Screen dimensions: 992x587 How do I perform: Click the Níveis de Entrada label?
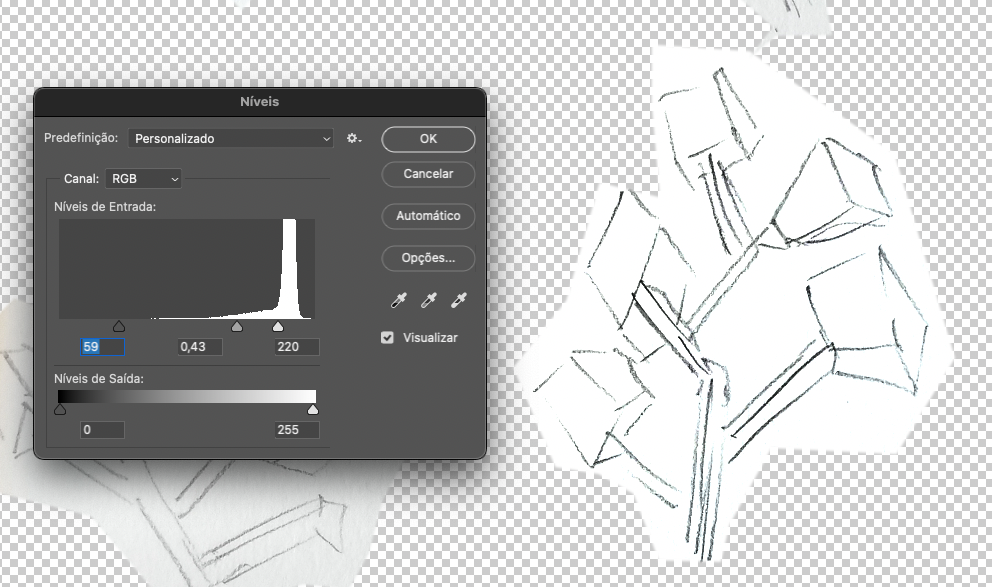(105, 207)
